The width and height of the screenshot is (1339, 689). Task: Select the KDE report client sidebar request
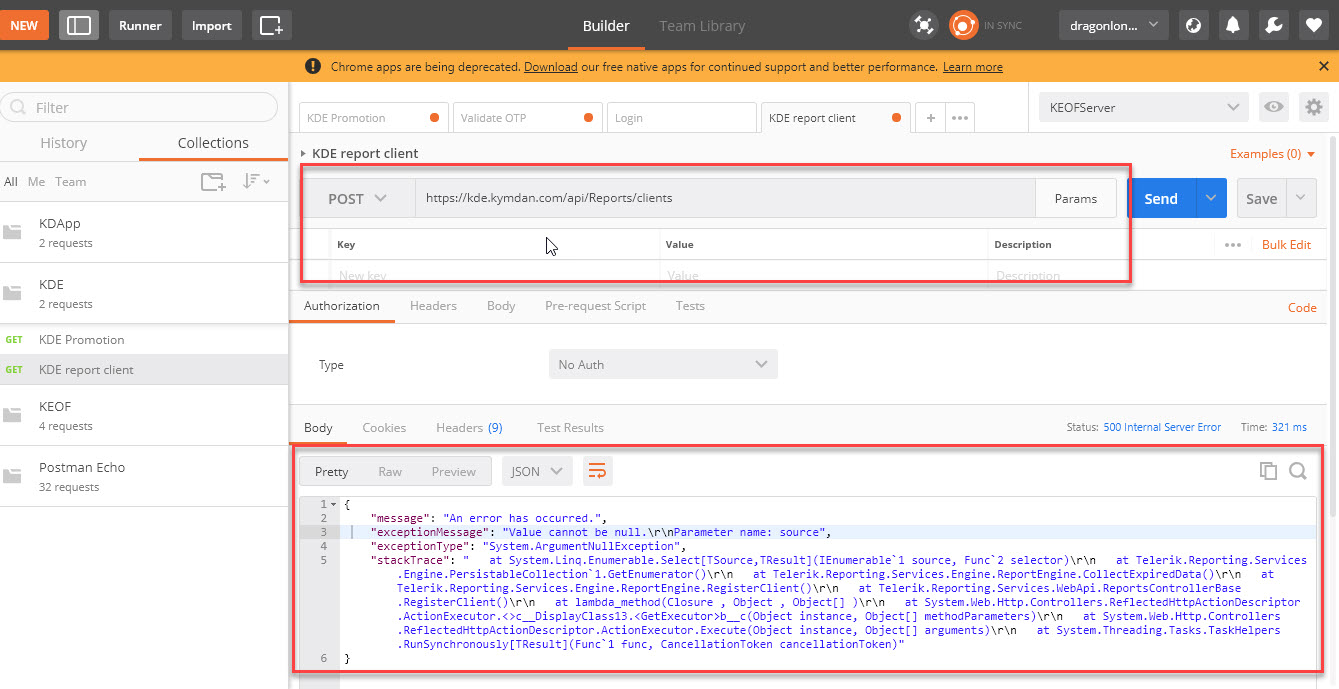point(144,370)
